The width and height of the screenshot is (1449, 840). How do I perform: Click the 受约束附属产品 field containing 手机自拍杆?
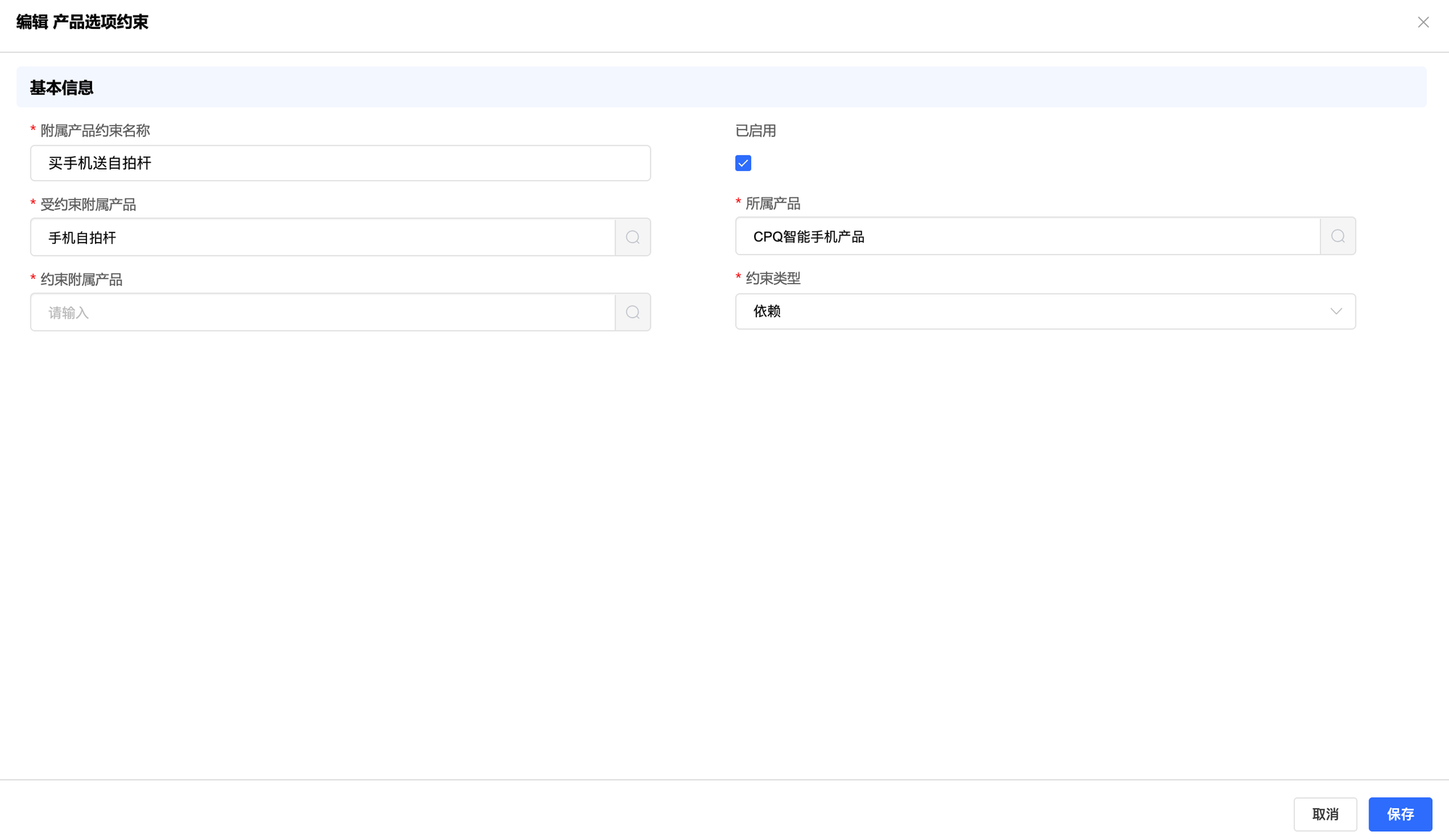[322, 238]
